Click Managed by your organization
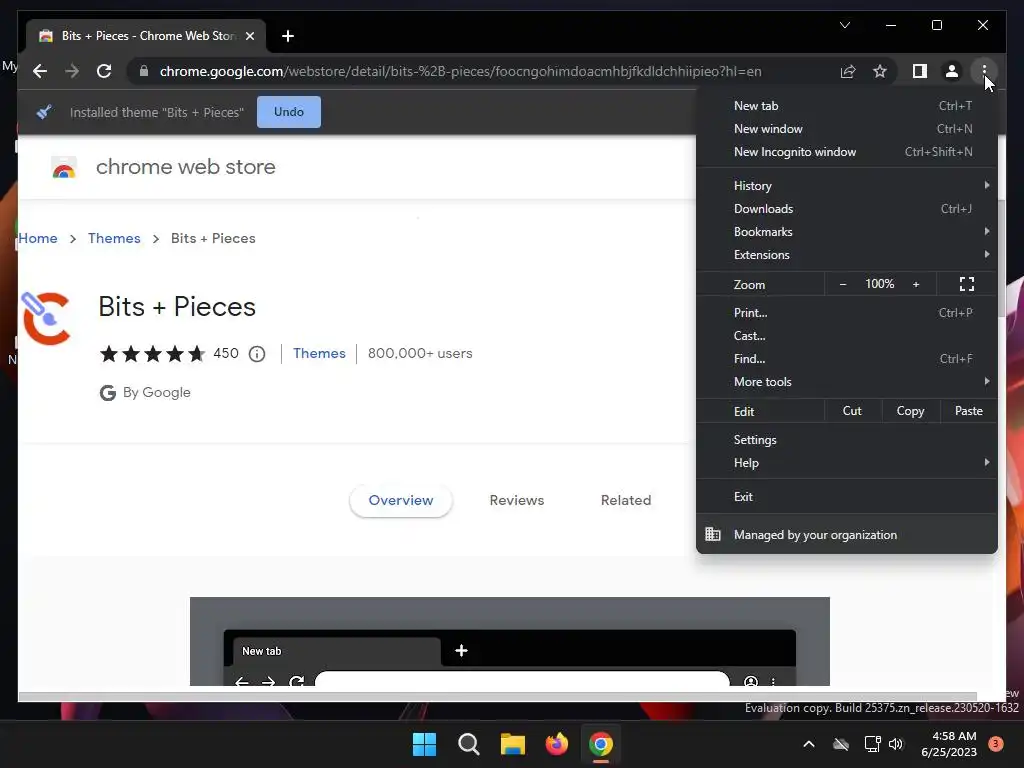The height and width of the screenshot is (768, 1024). [847, 535]
